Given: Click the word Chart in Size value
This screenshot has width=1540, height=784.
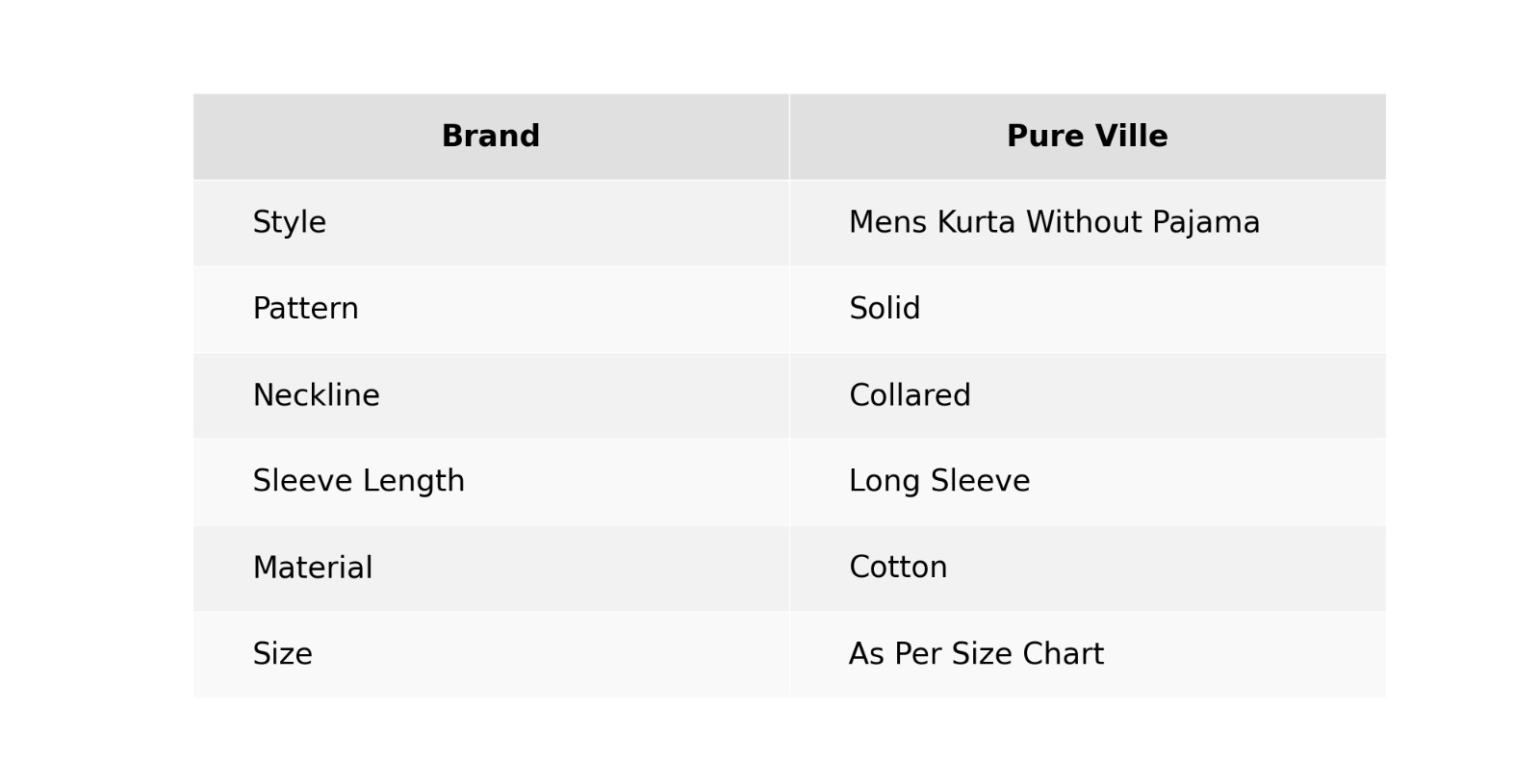Looking at the screenshot, I should coord(1063,654).
